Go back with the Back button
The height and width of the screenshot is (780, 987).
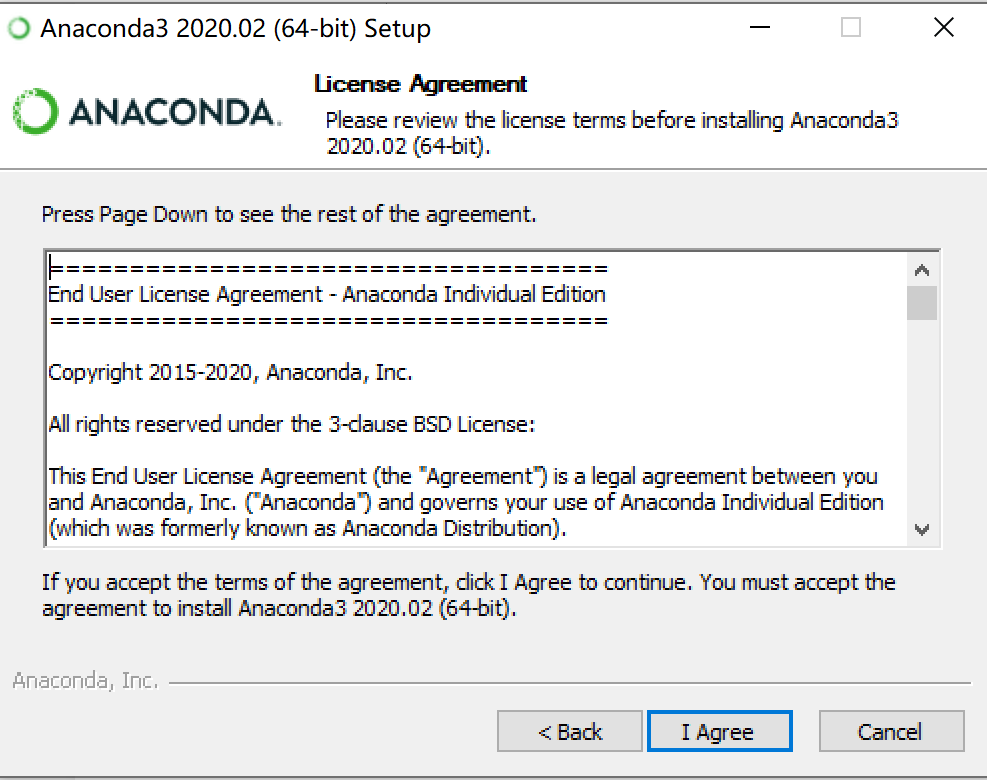click(x=570, y=731)
